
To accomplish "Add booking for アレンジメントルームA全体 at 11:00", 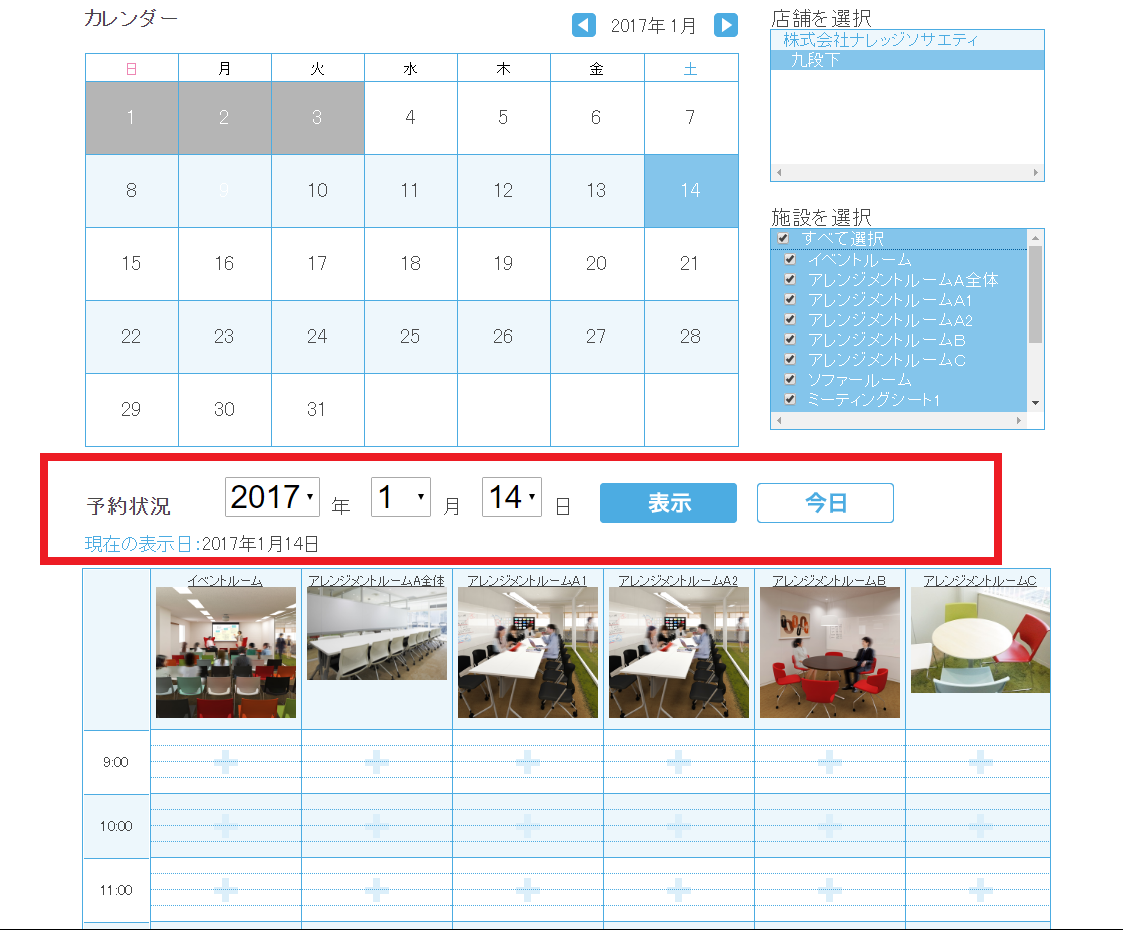I will coord(376,890).
